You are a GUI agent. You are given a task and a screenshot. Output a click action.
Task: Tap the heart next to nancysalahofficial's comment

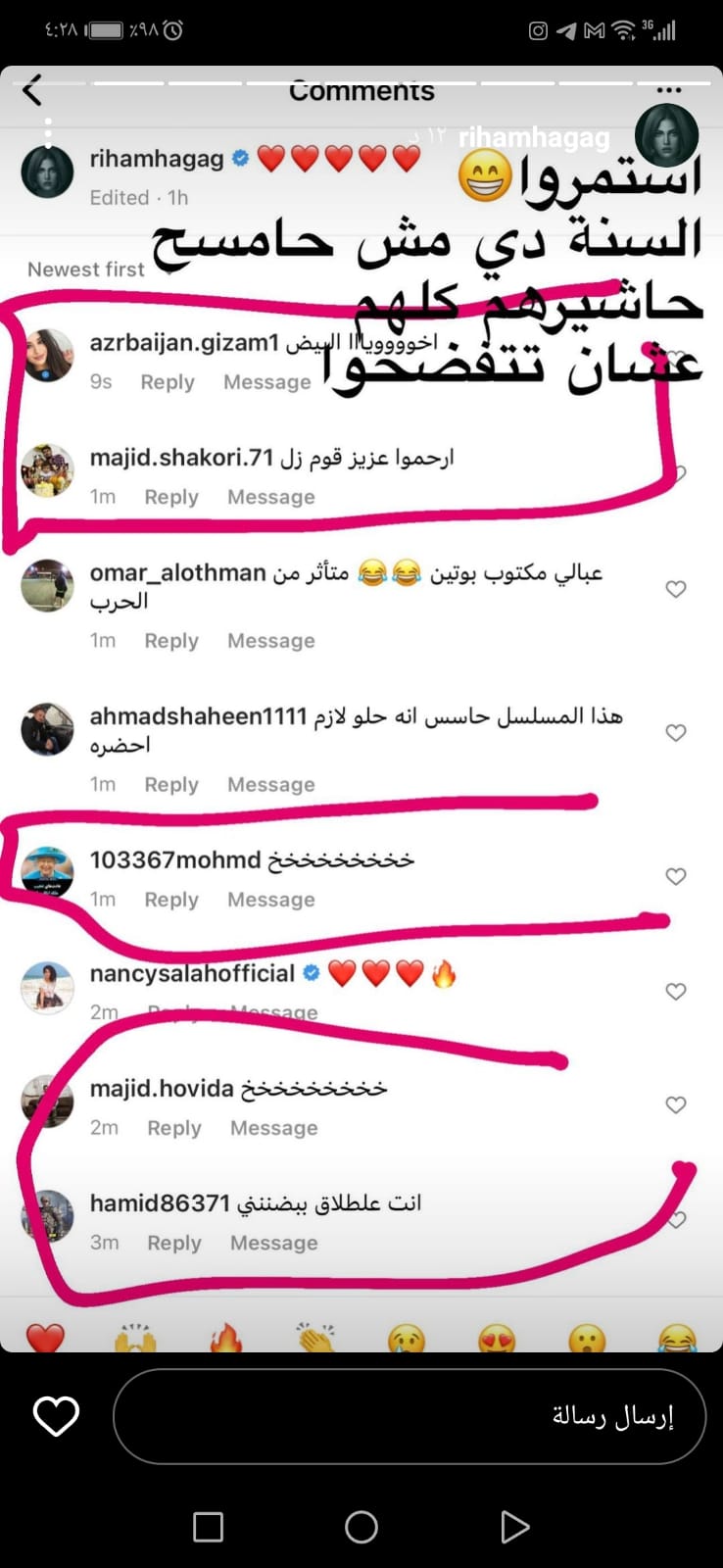[x=676, y=992]
